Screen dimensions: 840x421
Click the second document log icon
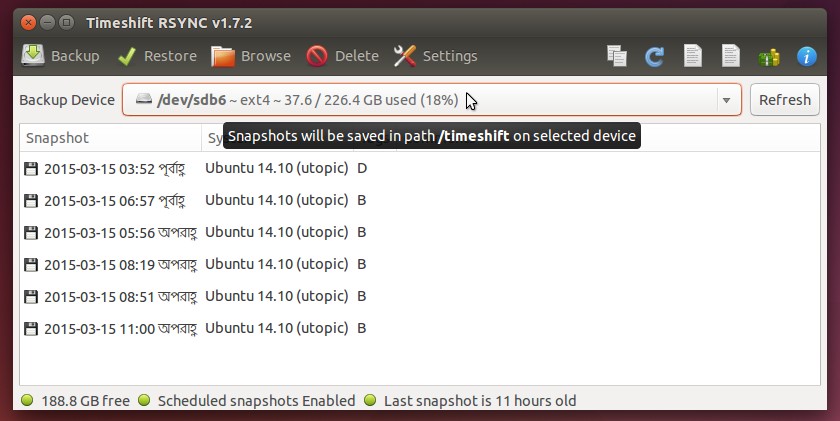click(x=731, y=56)
